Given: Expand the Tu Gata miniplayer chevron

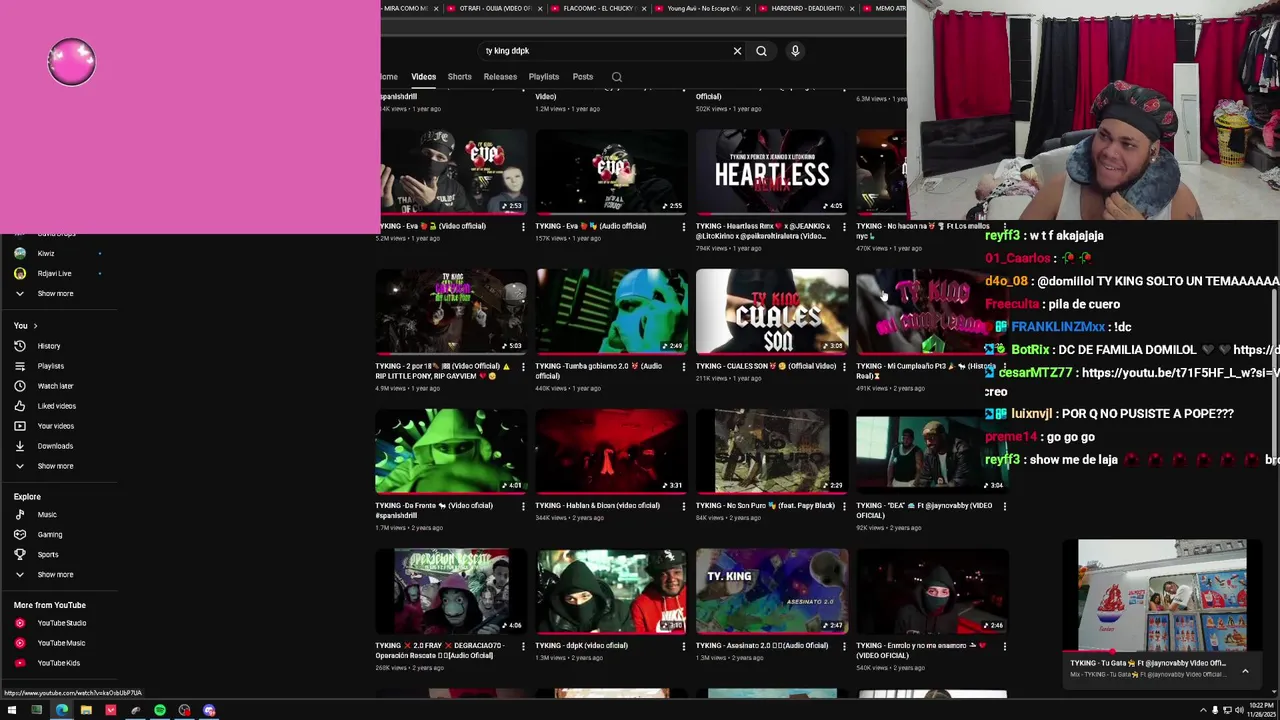Looking at the screenshot, I should tap(1245, 672).
